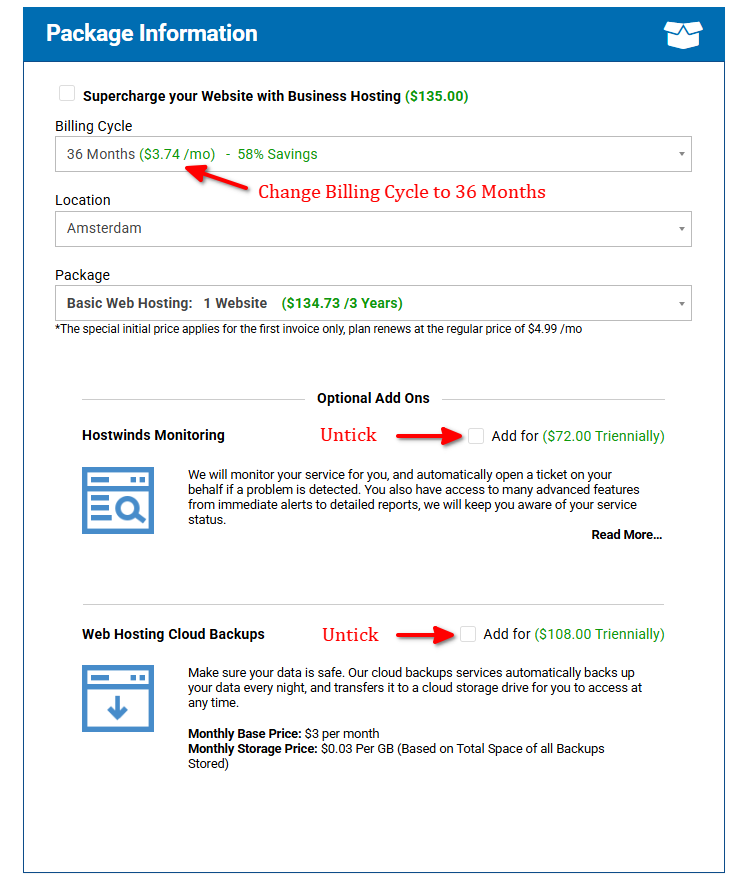Click red arrow beside Hostwinds Monitoring checkbox

click(428, 436)
